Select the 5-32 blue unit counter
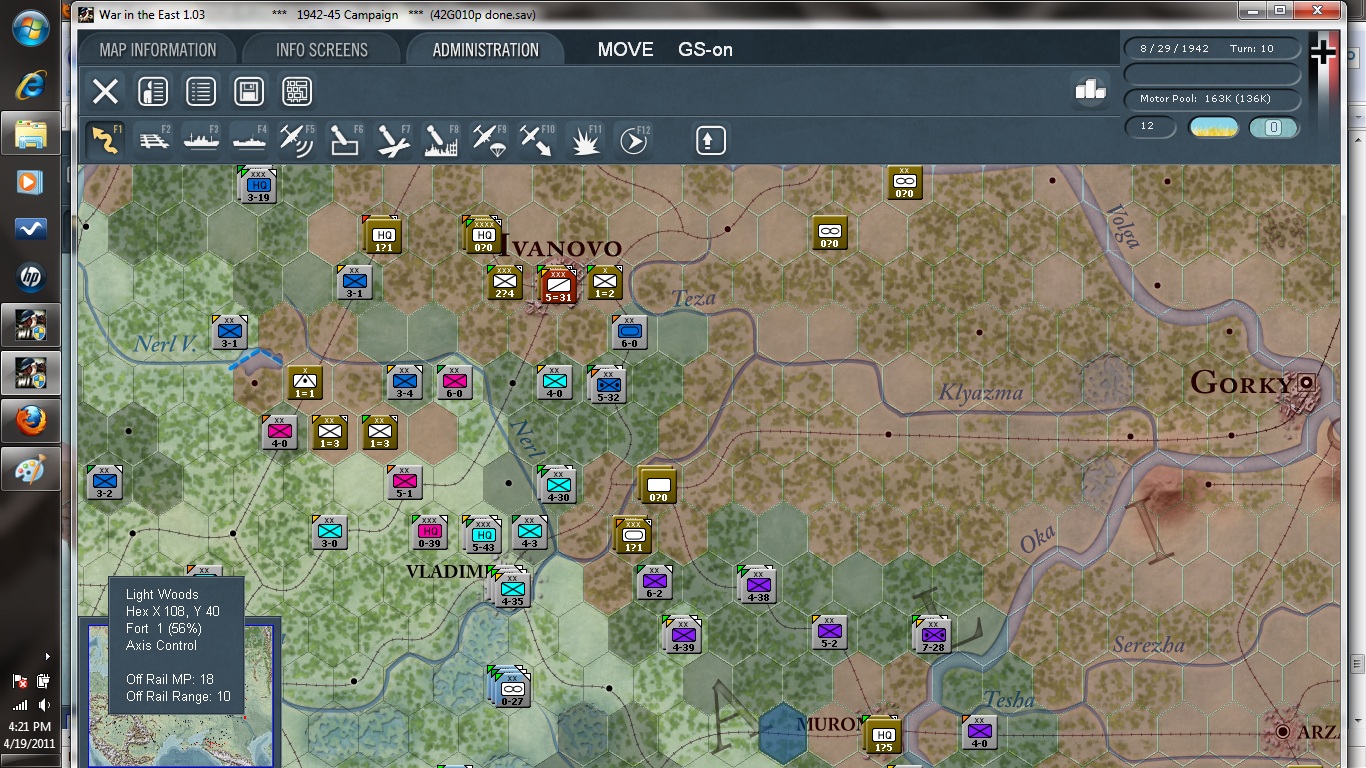Image resolution: width=1366 pixels, height=768 pixels. coord(608,385)
